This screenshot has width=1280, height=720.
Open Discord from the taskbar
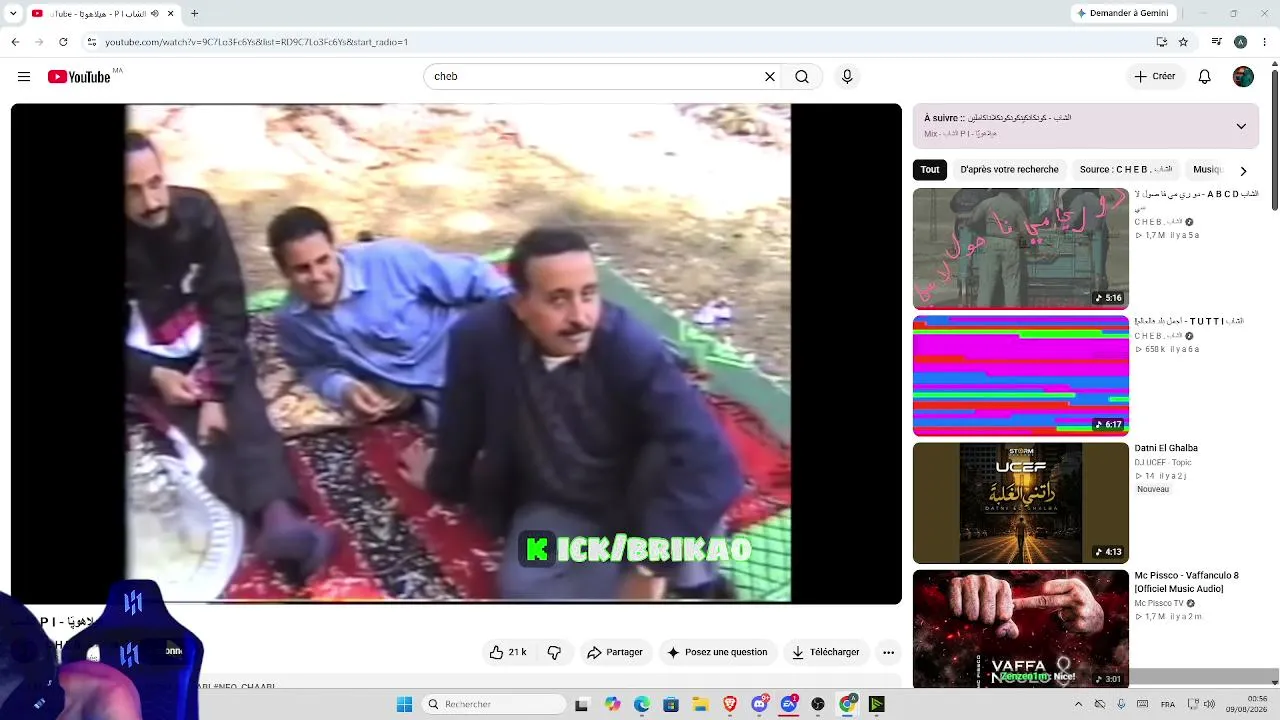(759, 704)
